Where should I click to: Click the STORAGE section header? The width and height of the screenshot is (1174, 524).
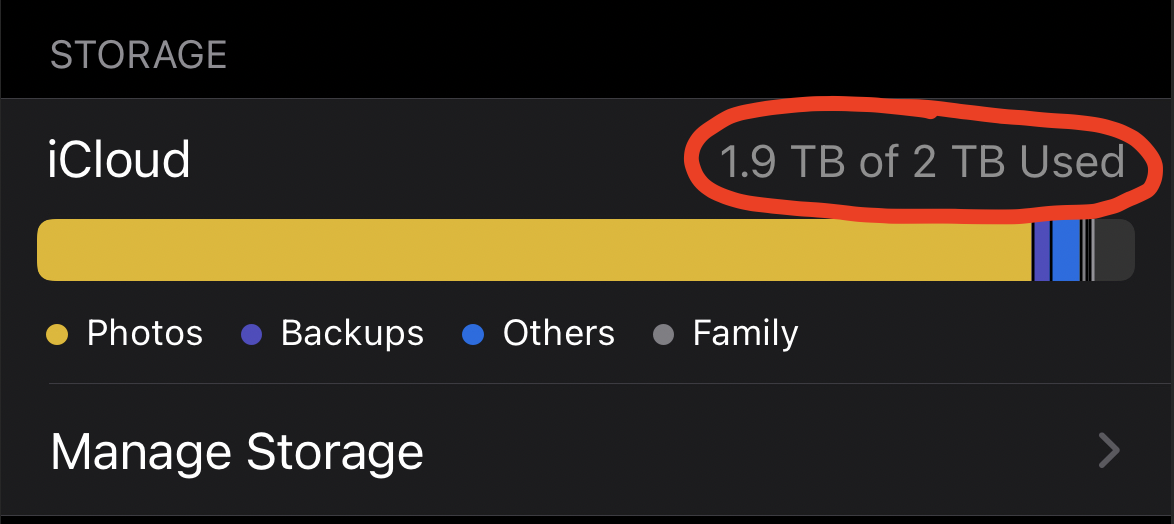point(139,55)
